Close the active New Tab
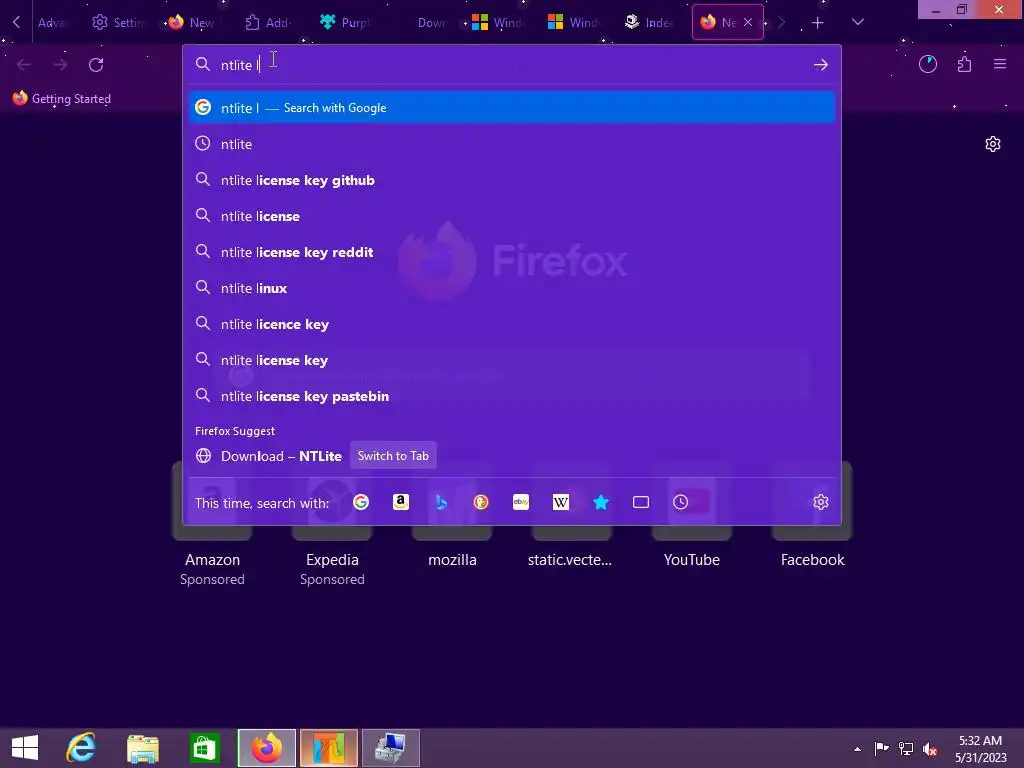The height and width of the screenshot is (768, 1024). coord(748,22)
